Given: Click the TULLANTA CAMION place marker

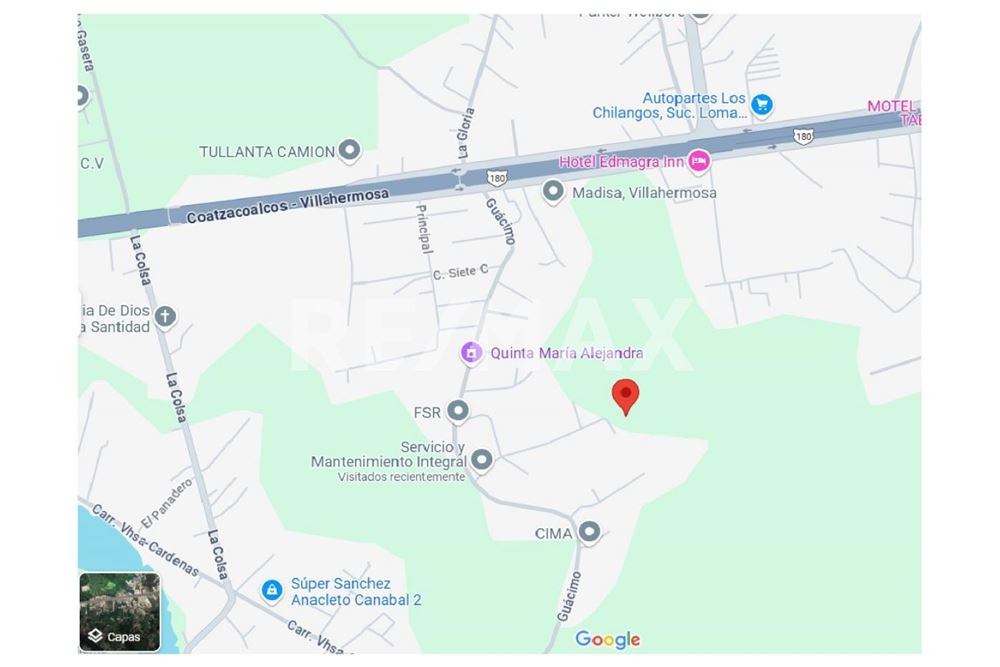Looking at the screenshot, I should (x=349, y=150).
